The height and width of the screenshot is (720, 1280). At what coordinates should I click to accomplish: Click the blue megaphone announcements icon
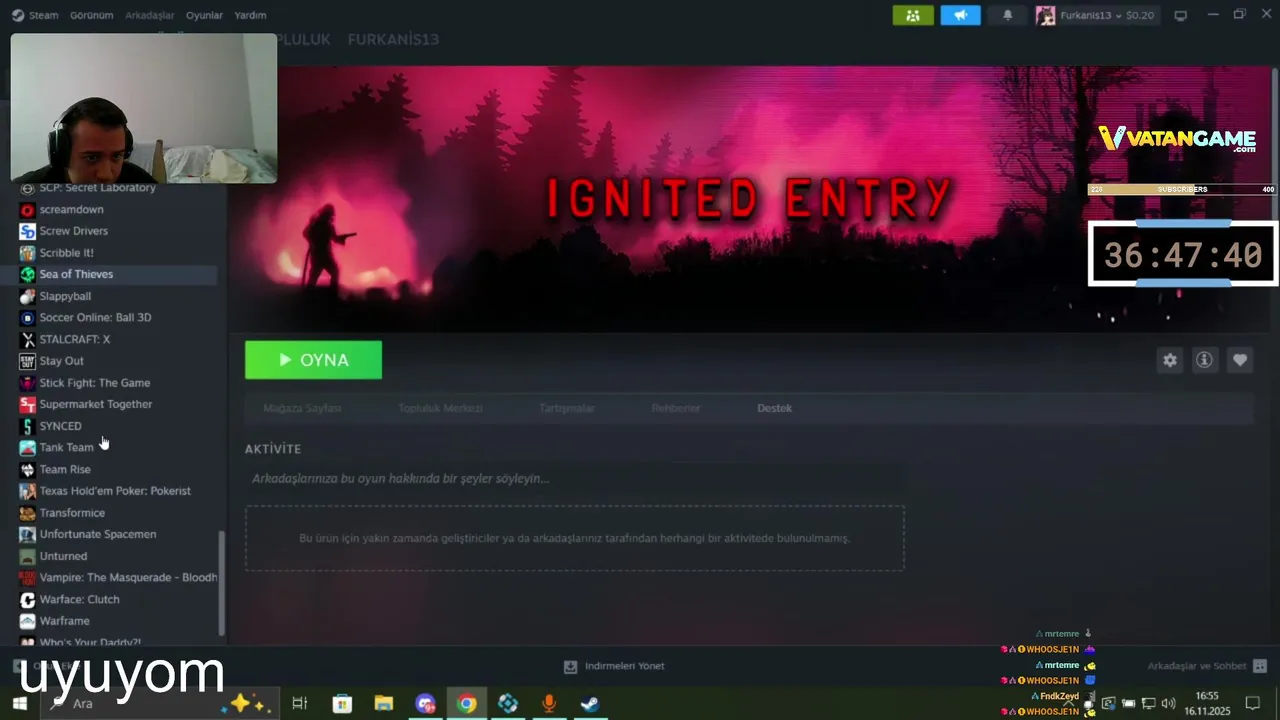tap(960, 15)
